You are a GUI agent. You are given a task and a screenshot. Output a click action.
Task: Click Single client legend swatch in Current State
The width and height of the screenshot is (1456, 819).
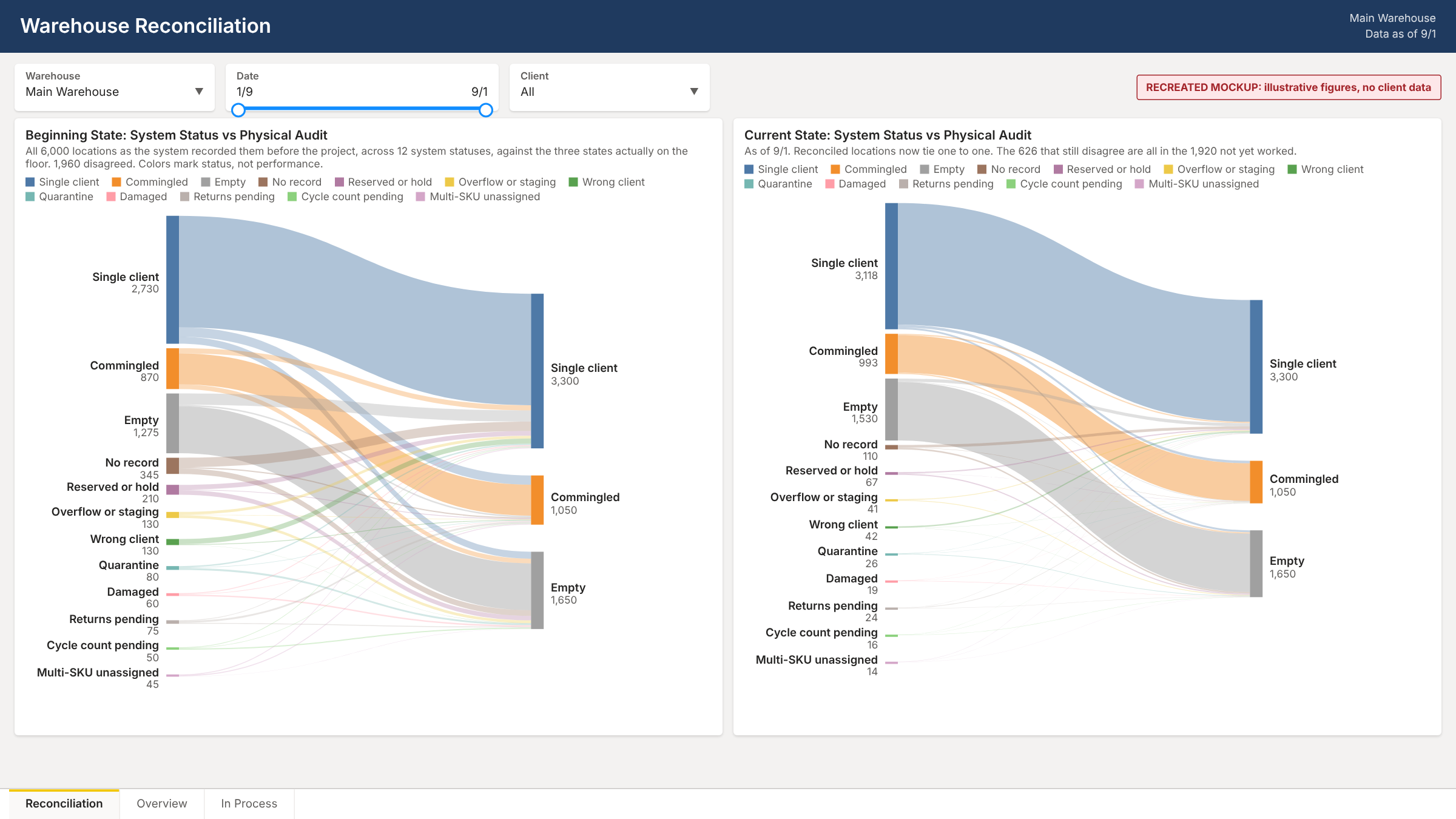tap(749, 169)
